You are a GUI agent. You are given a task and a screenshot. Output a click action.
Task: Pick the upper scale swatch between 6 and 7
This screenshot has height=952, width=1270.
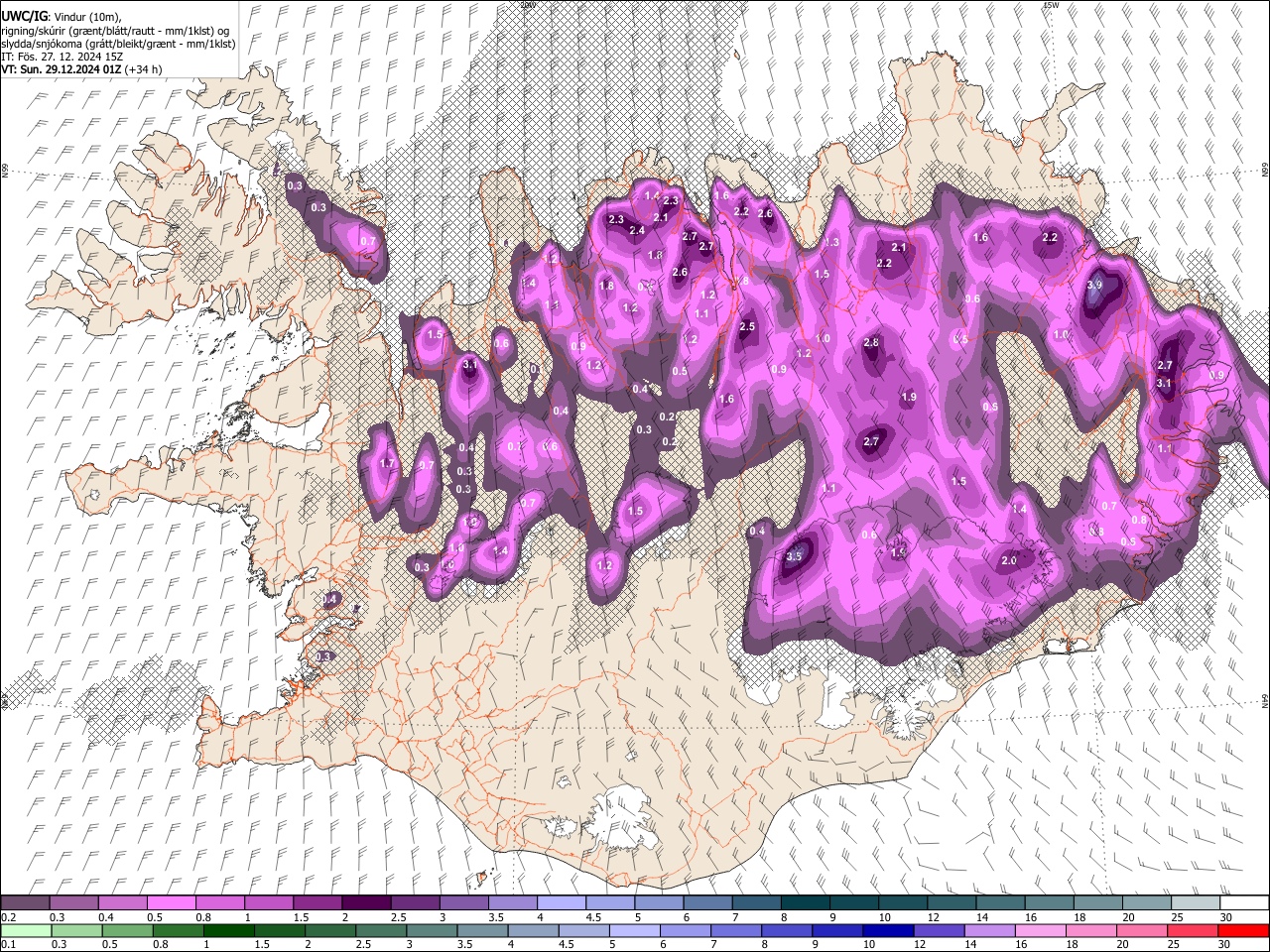click(706, 903)
